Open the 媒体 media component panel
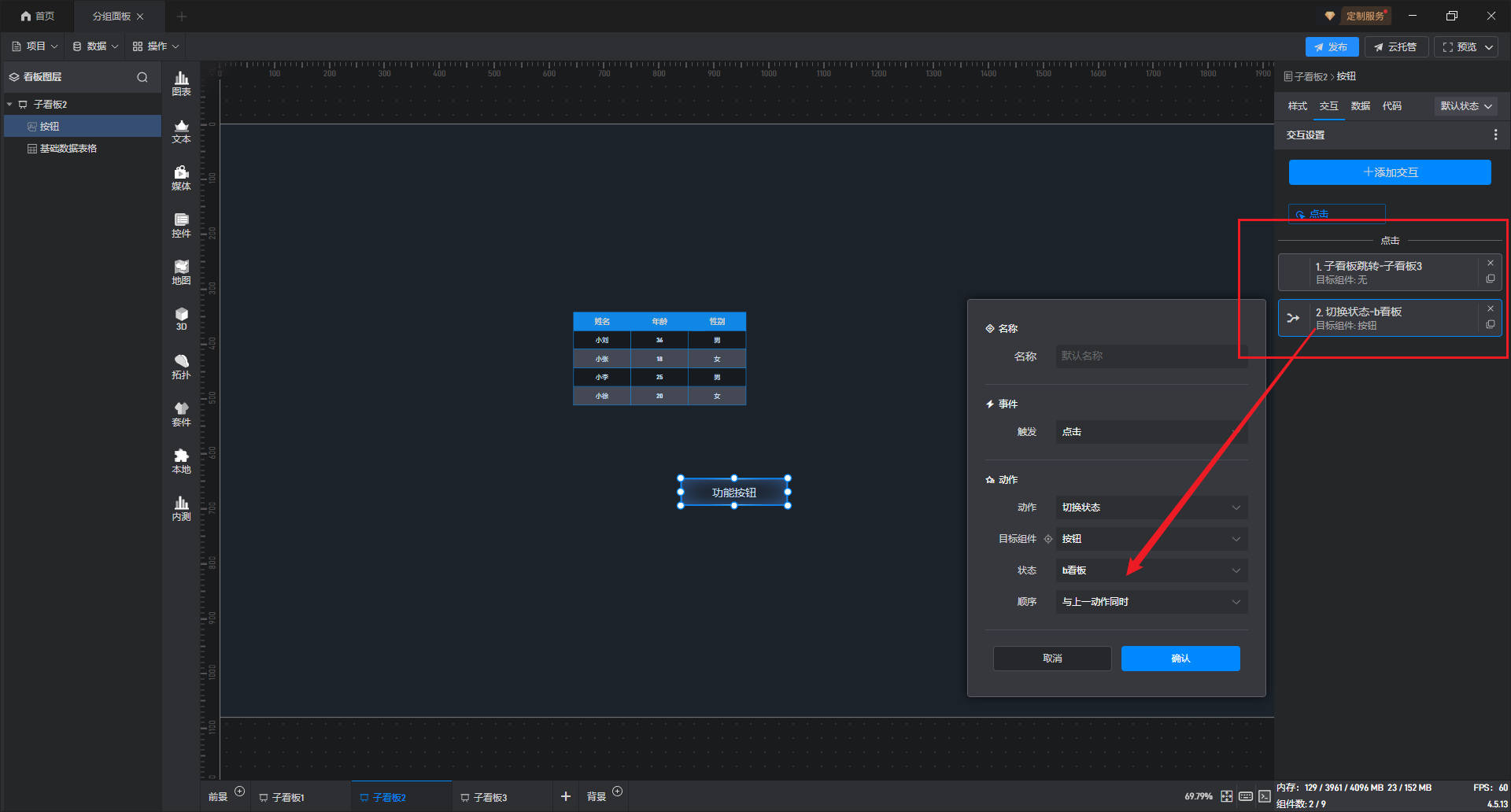 click(x=181, y=178)
